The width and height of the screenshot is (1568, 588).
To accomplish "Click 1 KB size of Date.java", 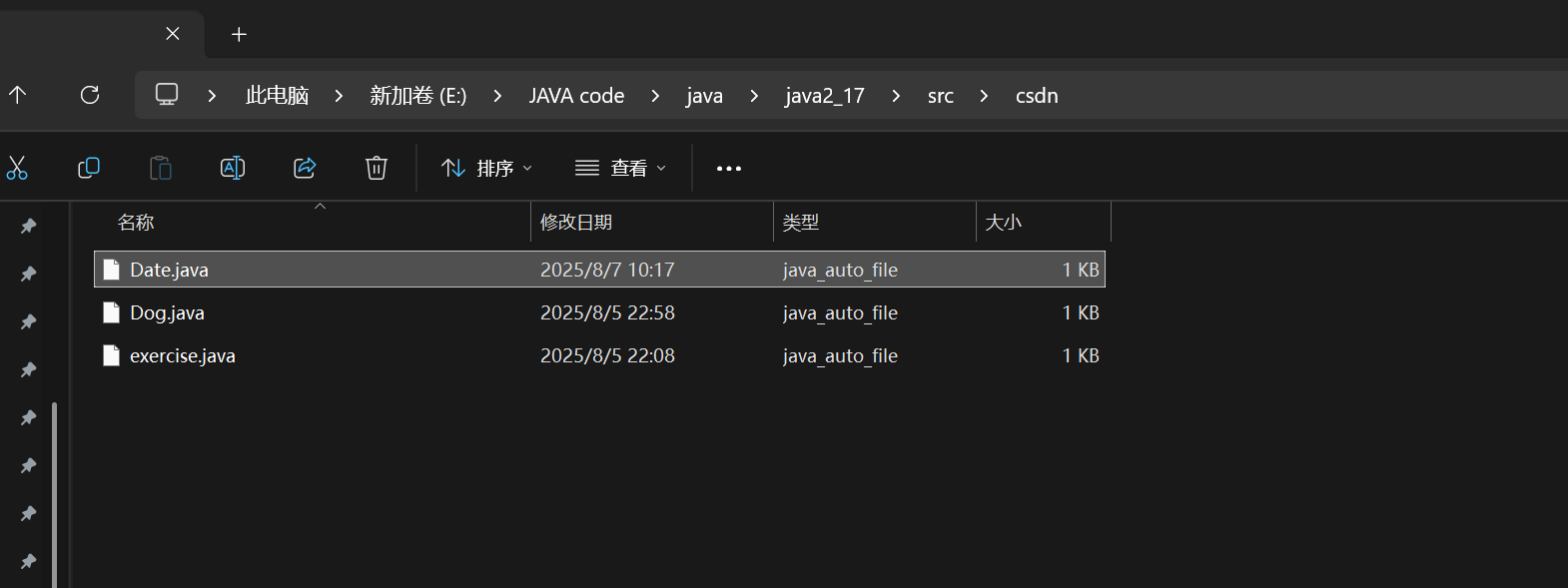I will (x=1081, y=270).
